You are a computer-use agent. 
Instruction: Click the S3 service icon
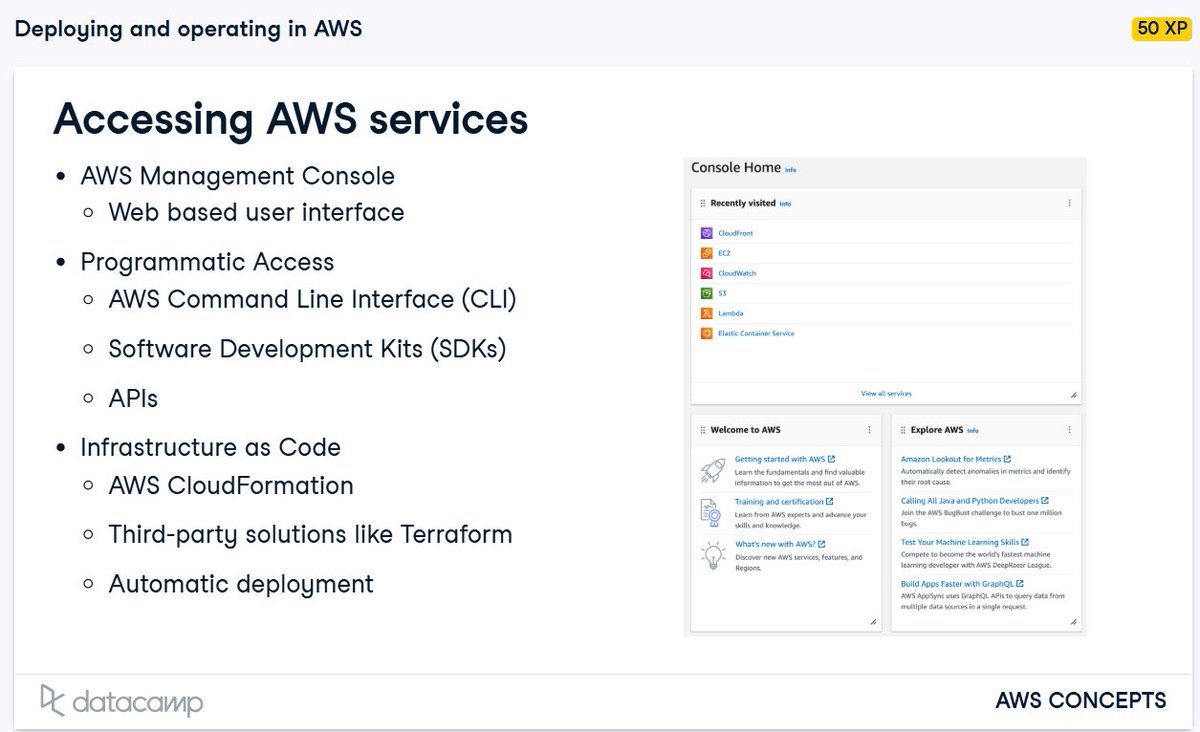[706, 293]
